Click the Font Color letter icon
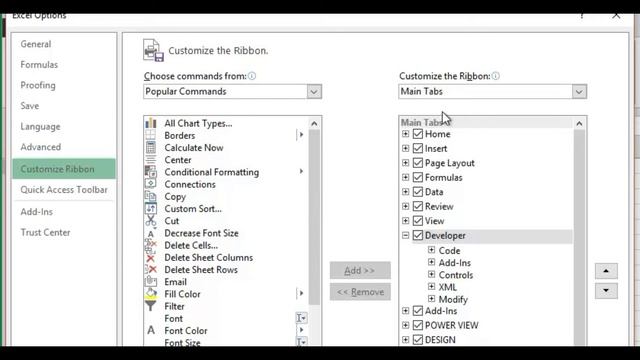Image resolution: width=640 pixels, height=360 pixels. tap(151, 330)
